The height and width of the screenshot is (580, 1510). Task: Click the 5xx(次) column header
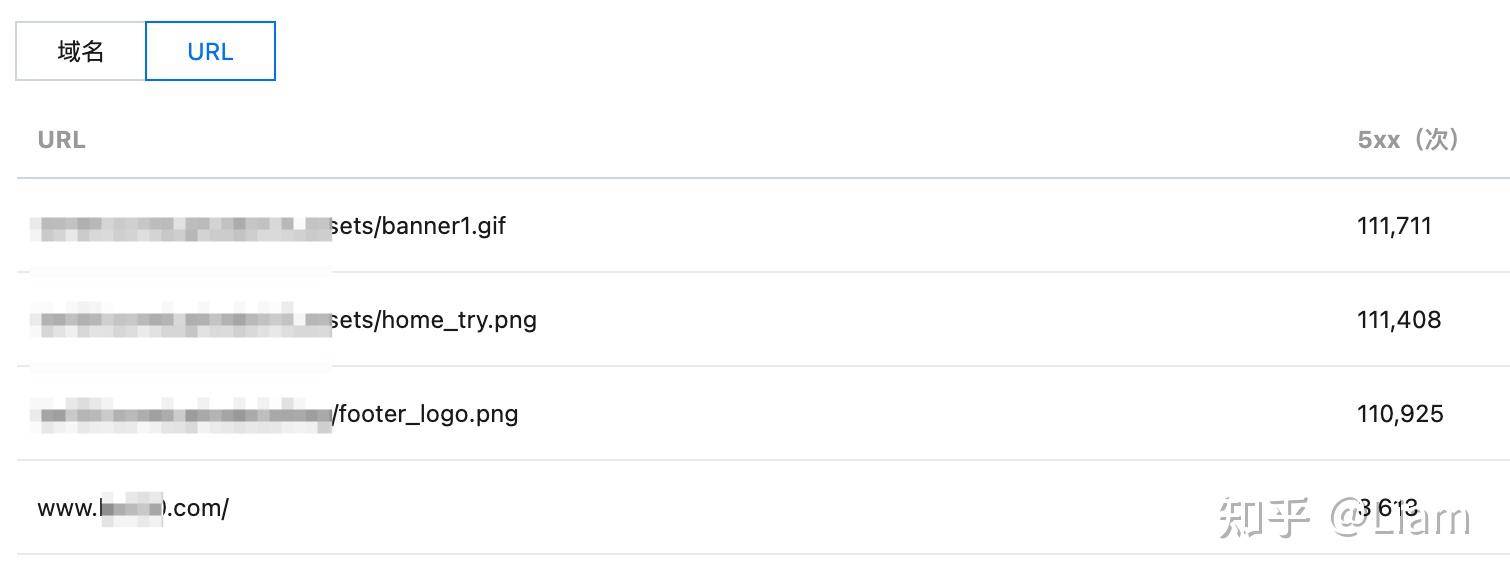(x=1408, y=140)
